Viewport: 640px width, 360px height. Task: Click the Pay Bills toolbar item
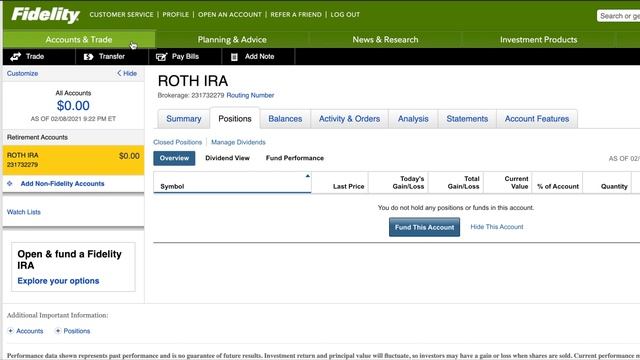coord(185,57)
